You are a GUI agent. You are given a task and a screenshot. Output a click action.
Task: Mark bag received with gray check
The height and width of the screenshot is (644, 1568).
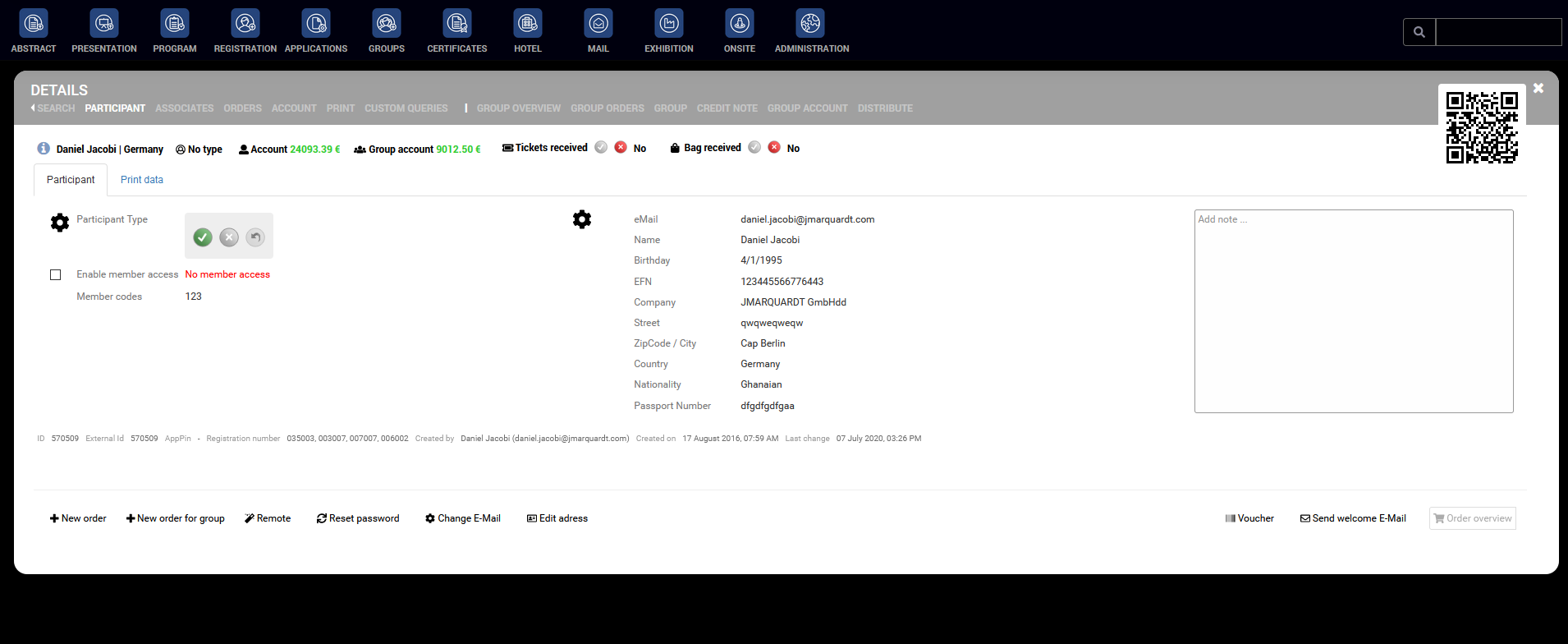coord(754,147)
